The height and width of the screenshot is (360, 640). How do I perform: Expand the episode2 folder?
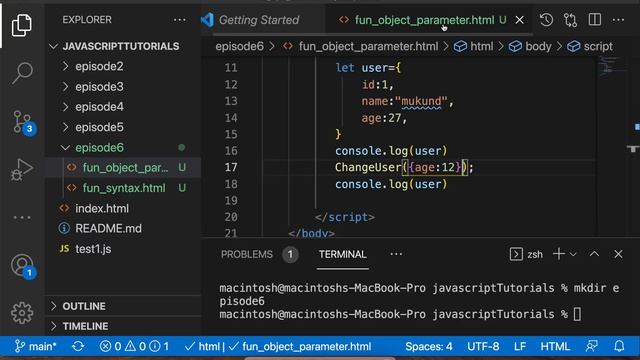pyautogui.click(x=99, y=66)
